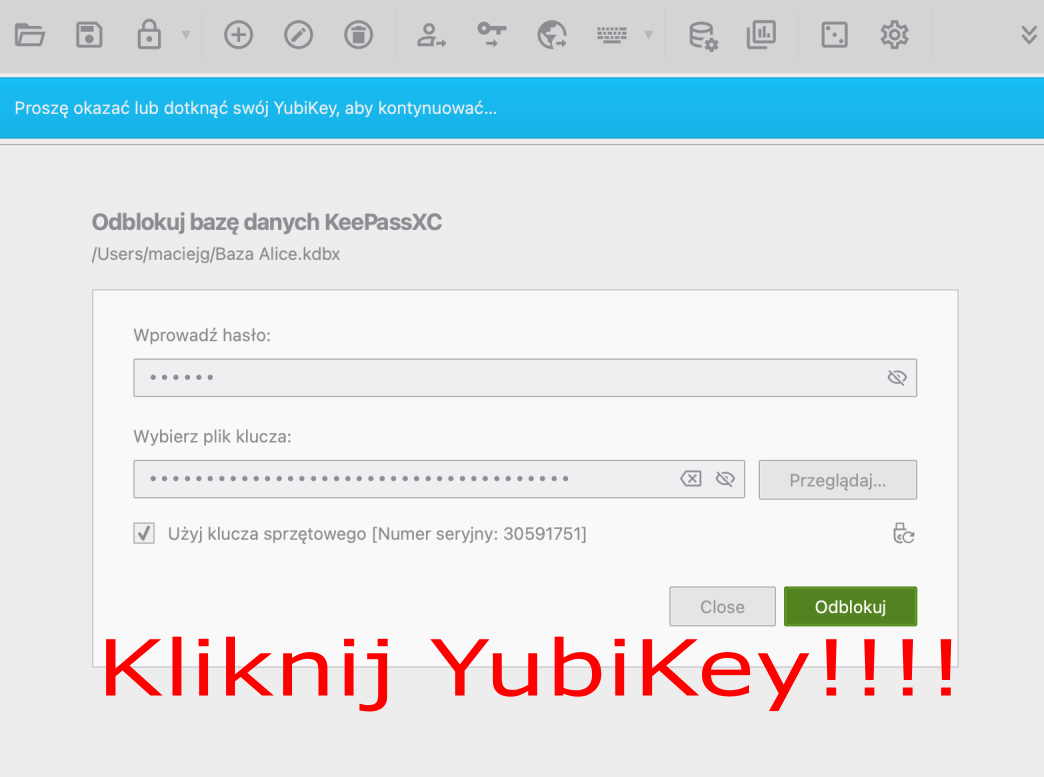Open database using folder icon

tap(30, 35)
